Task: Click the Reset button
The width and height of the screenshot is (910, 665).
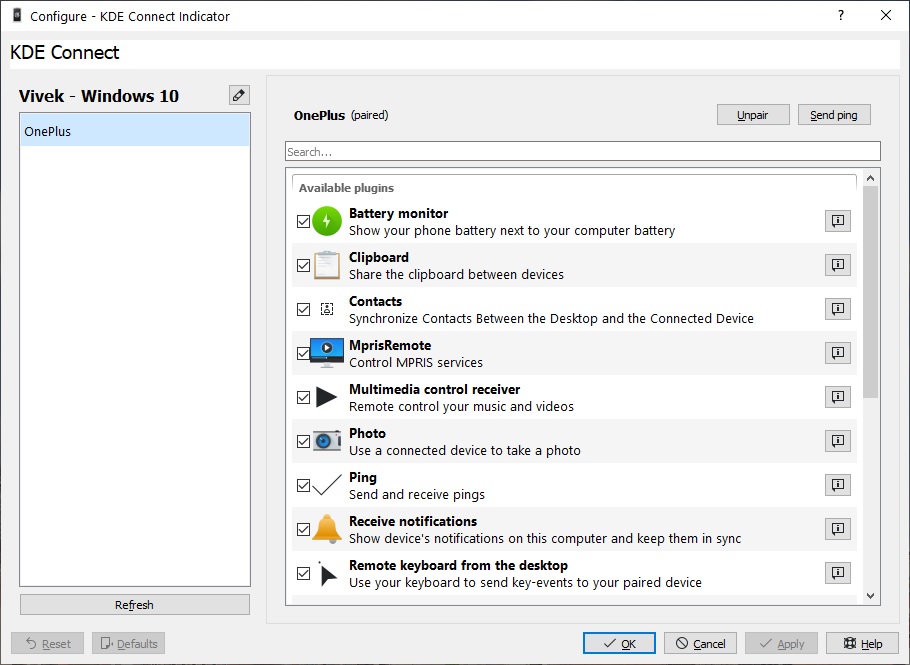Action: (x=48, y=644)
